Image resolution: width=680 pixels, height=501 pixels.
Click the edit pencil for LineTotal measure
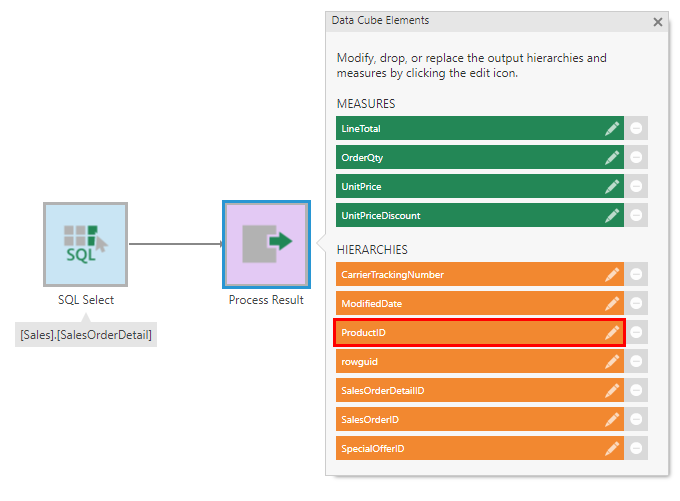tap(612, 129)
